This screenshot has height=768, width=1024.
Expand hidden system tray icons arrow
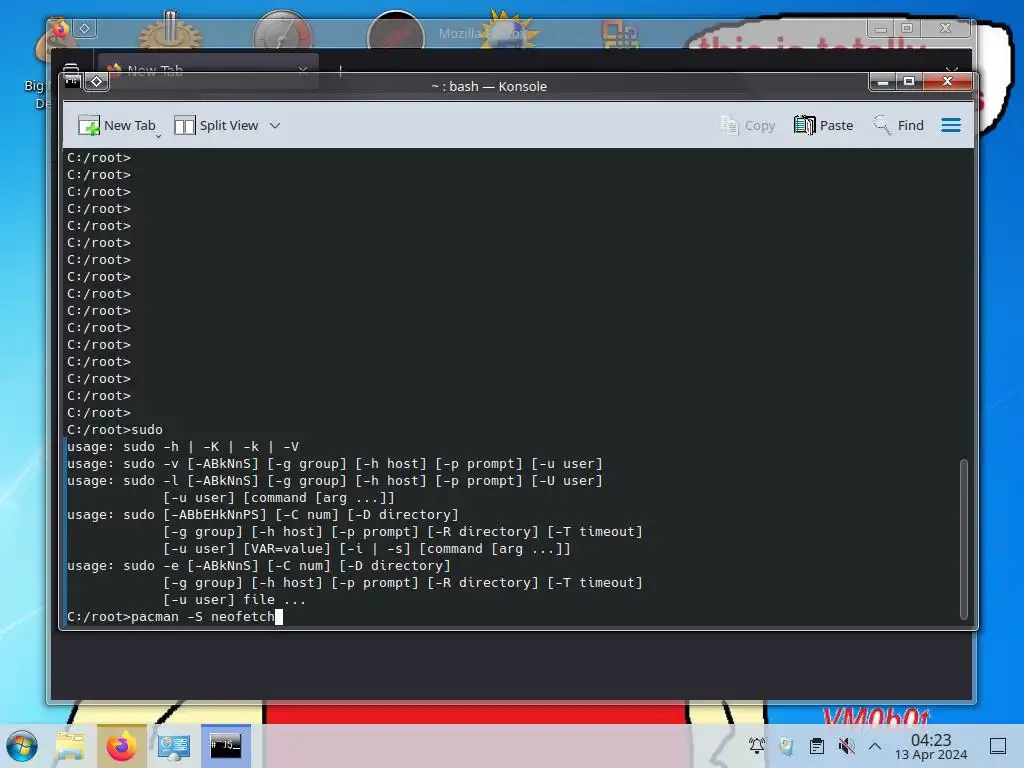[875, 746]
